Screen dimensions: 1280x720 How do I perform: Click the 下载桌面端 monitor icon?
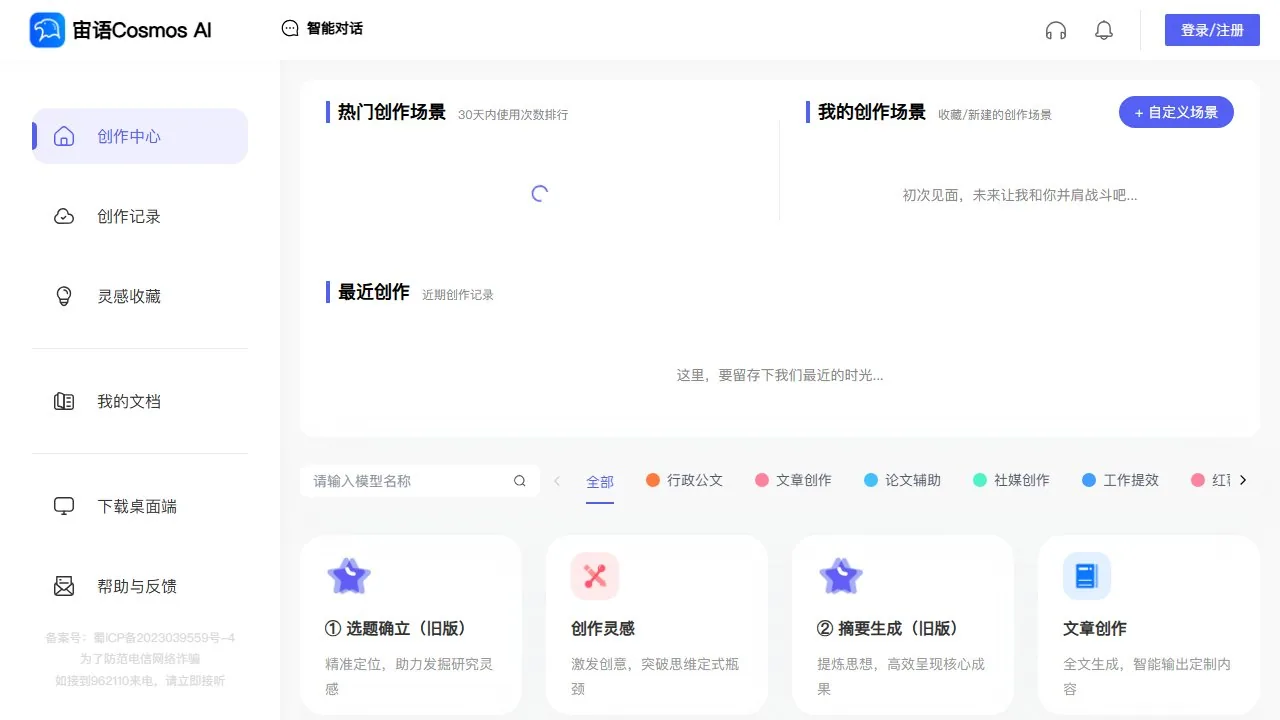[x=64, y=506]
